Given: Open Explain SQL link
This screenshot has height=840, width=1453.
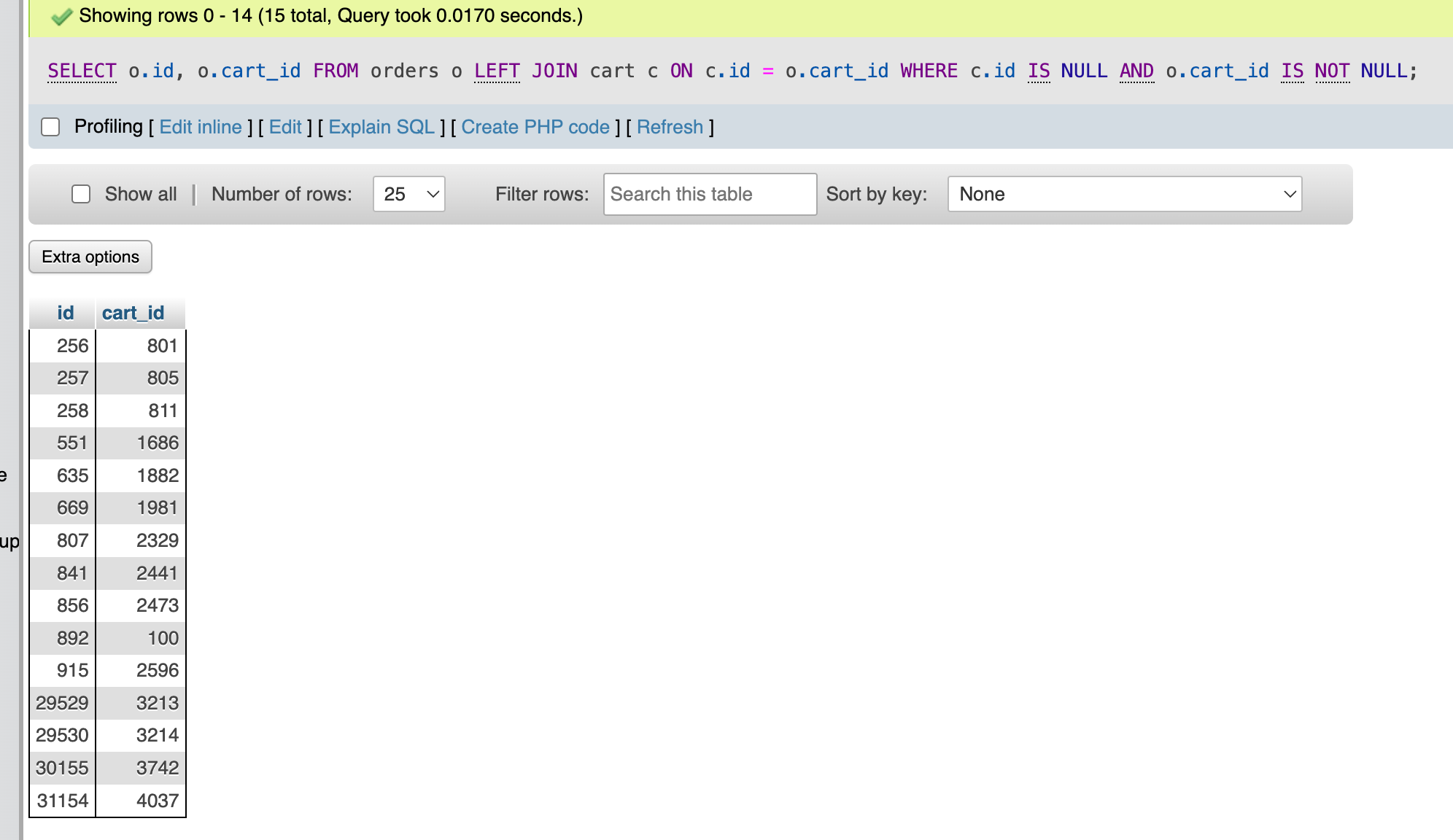Looking at the screenshot, I should (381, 127).
